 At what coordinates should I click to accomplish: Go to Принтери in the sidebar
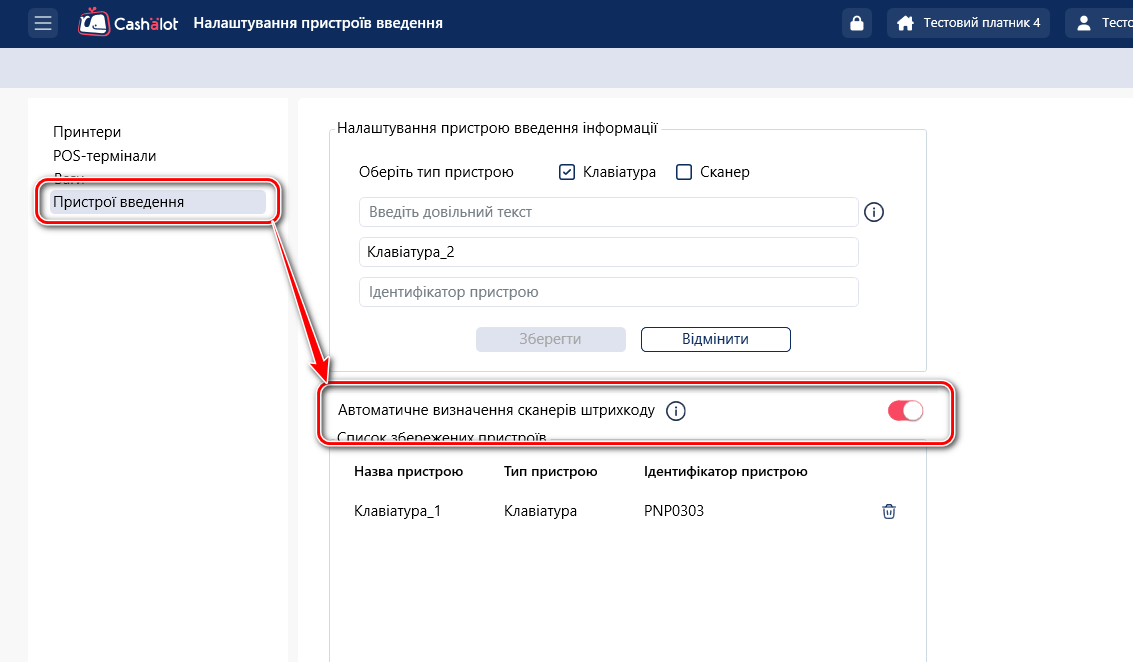[x=87, y=132]
